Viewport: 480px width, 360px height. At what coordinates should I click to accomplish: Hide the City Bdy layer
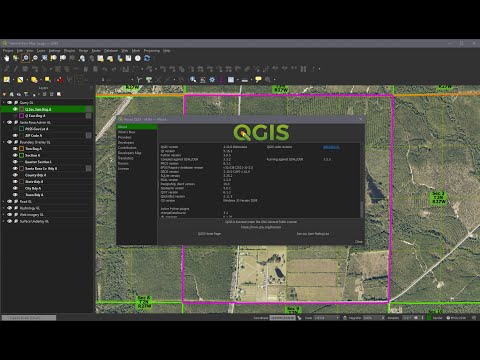click(15, 188)
